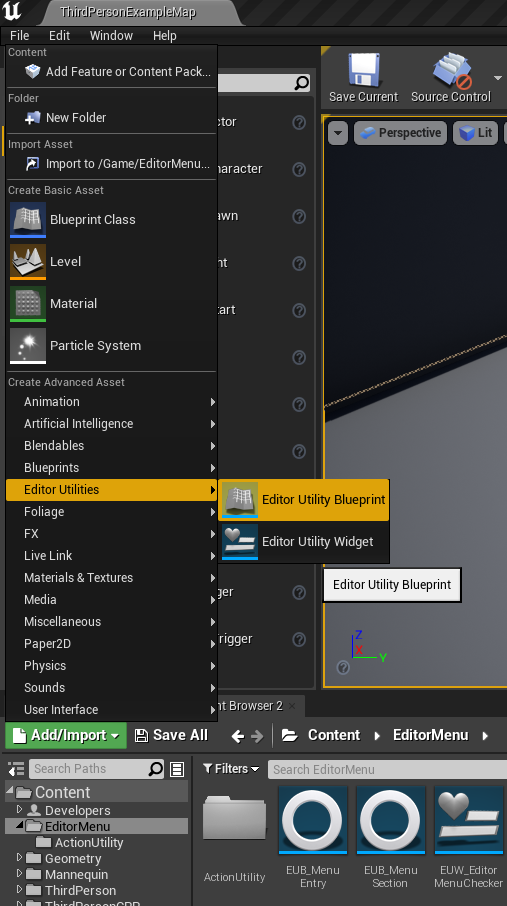
Task: Expand the Developers folder in tree
Action: (19, 810)
